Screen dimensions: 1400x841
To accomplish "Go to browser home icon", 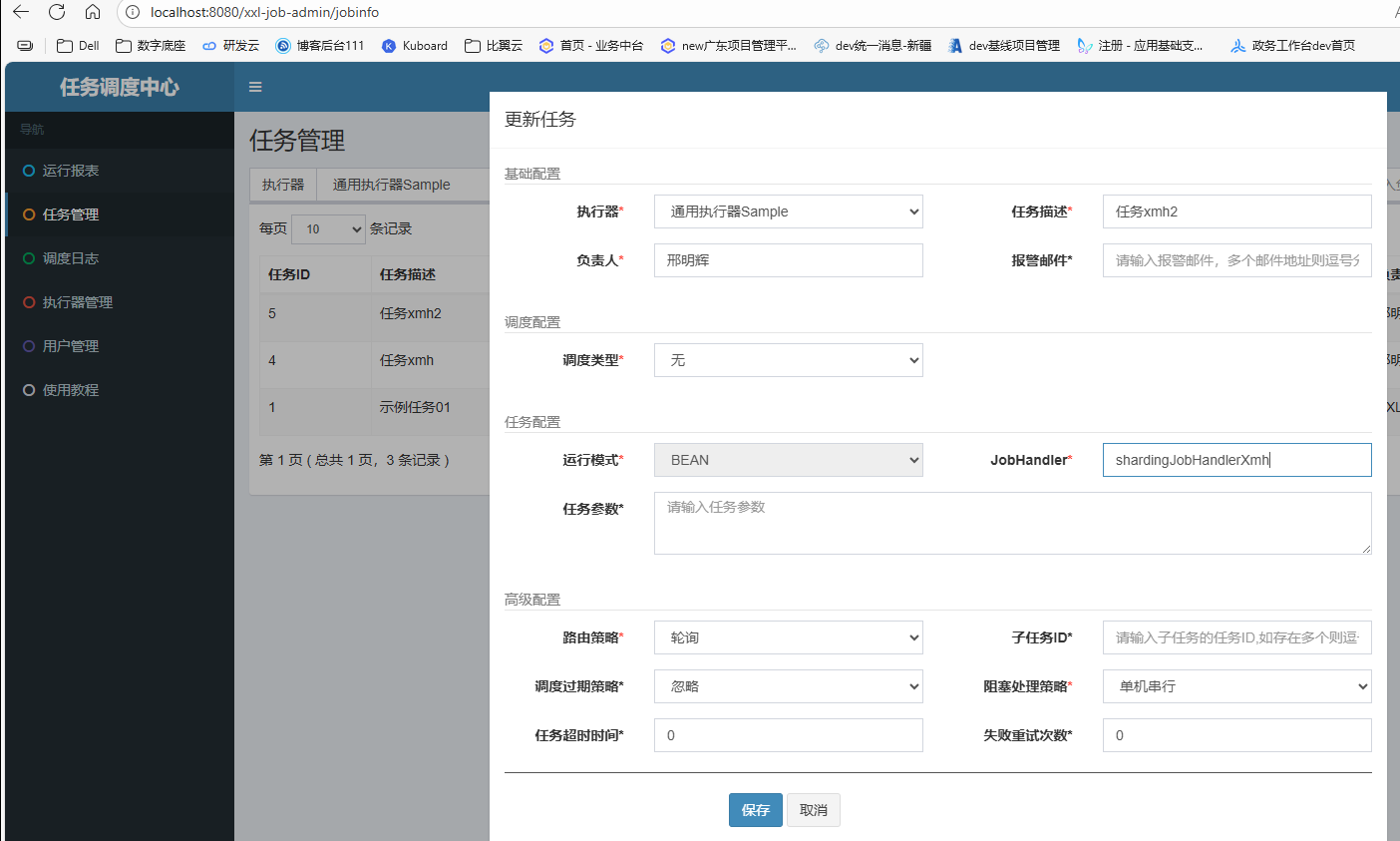I will coord(92,12).
